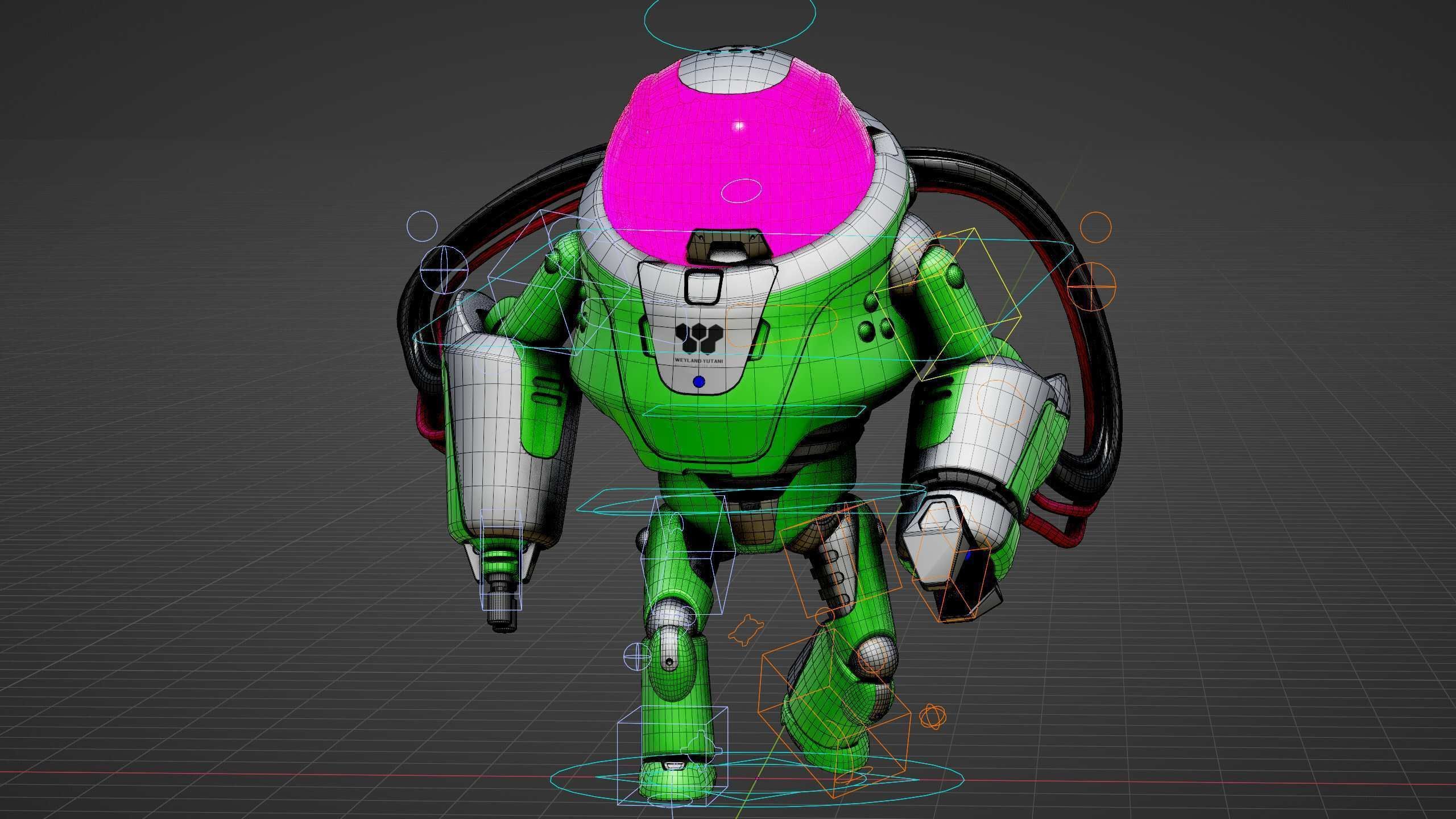
Task: Click the plain orange circle beside the right shoulder
Action: (1095, 227)
